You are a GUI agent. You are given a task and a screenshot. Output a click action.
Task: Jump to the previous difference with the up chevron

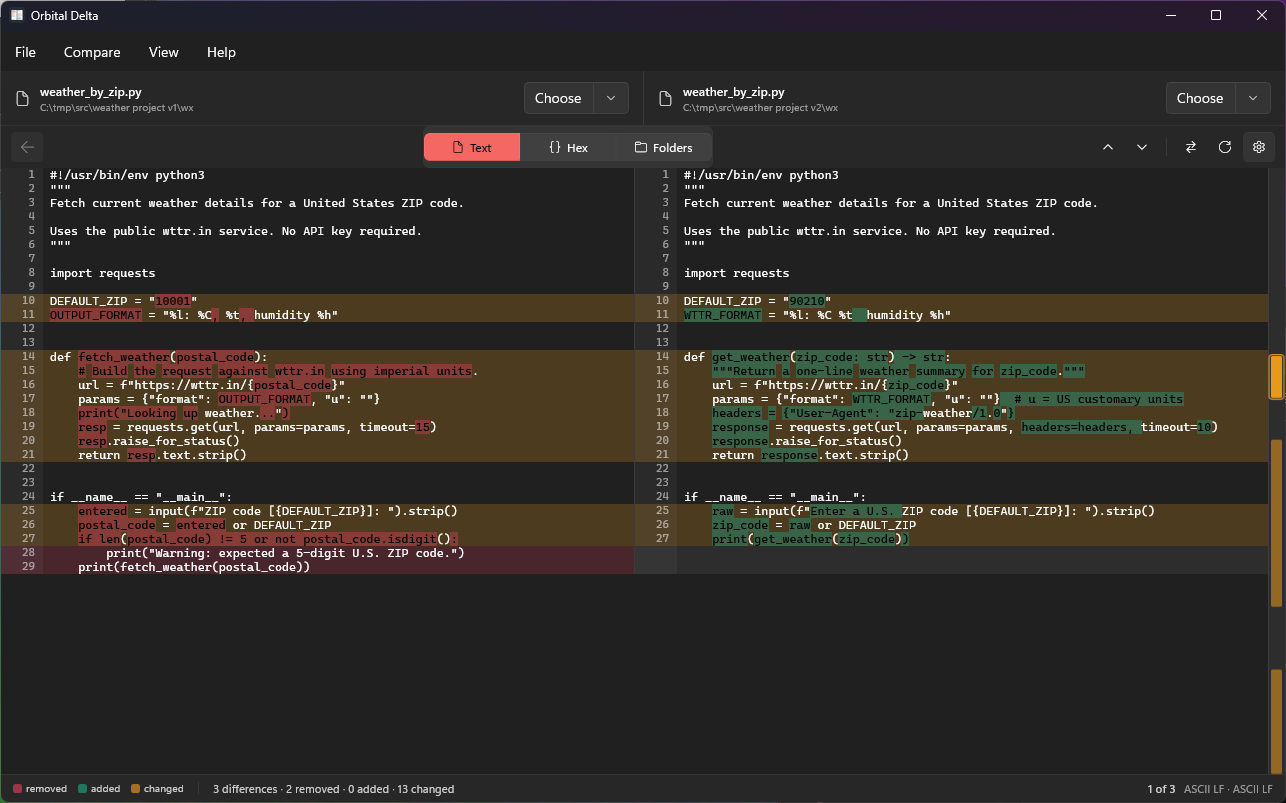click(x=1108, y=147)
